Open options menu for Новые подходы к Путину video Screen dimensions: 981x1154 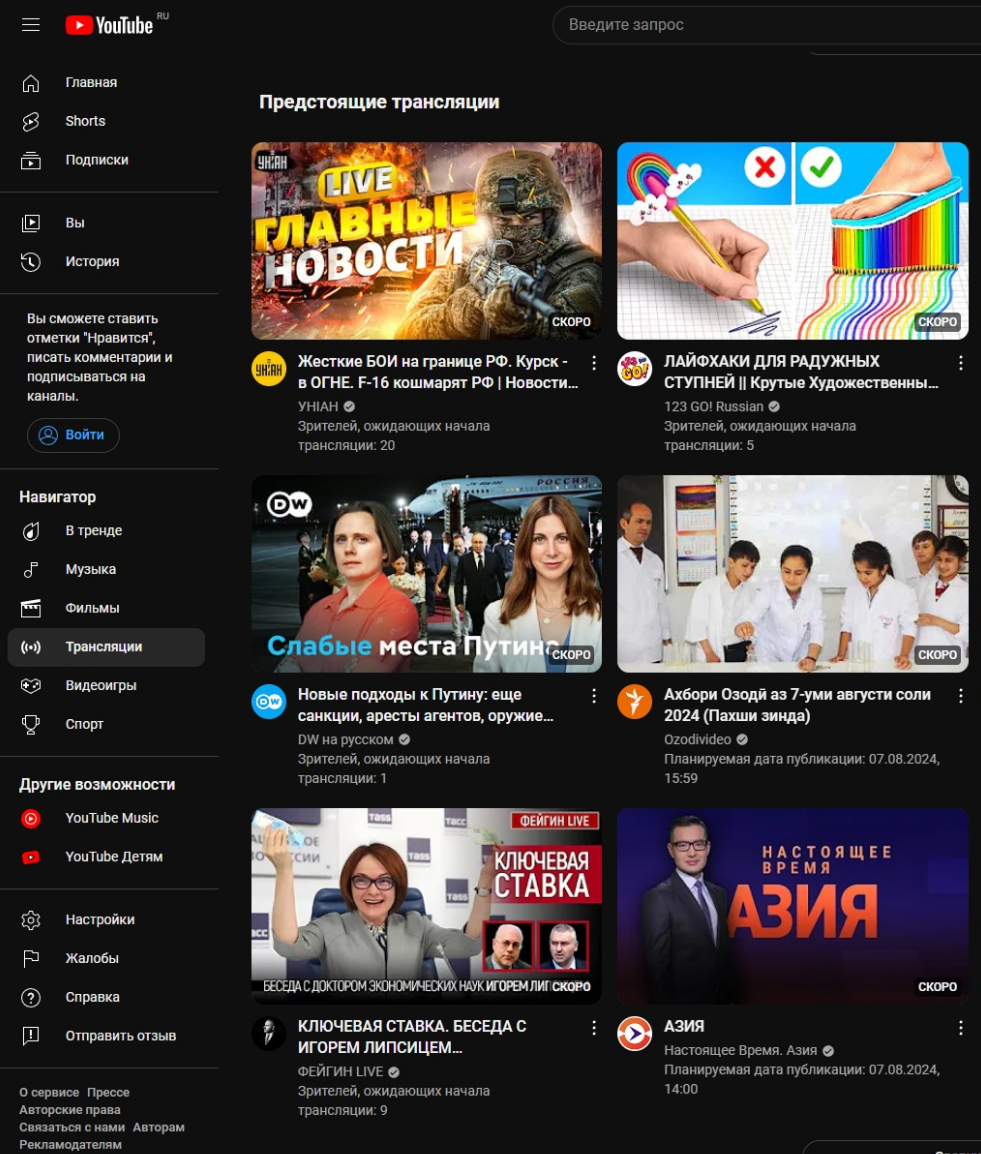coord(594,695)
